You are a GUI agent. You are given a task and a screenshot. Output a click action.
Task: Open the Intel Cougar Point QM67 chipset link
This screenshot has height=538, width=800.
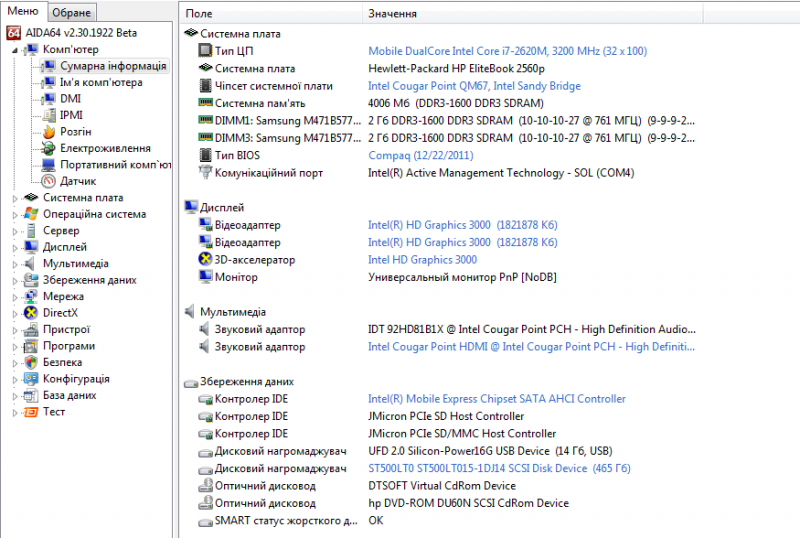coord(474,86)
